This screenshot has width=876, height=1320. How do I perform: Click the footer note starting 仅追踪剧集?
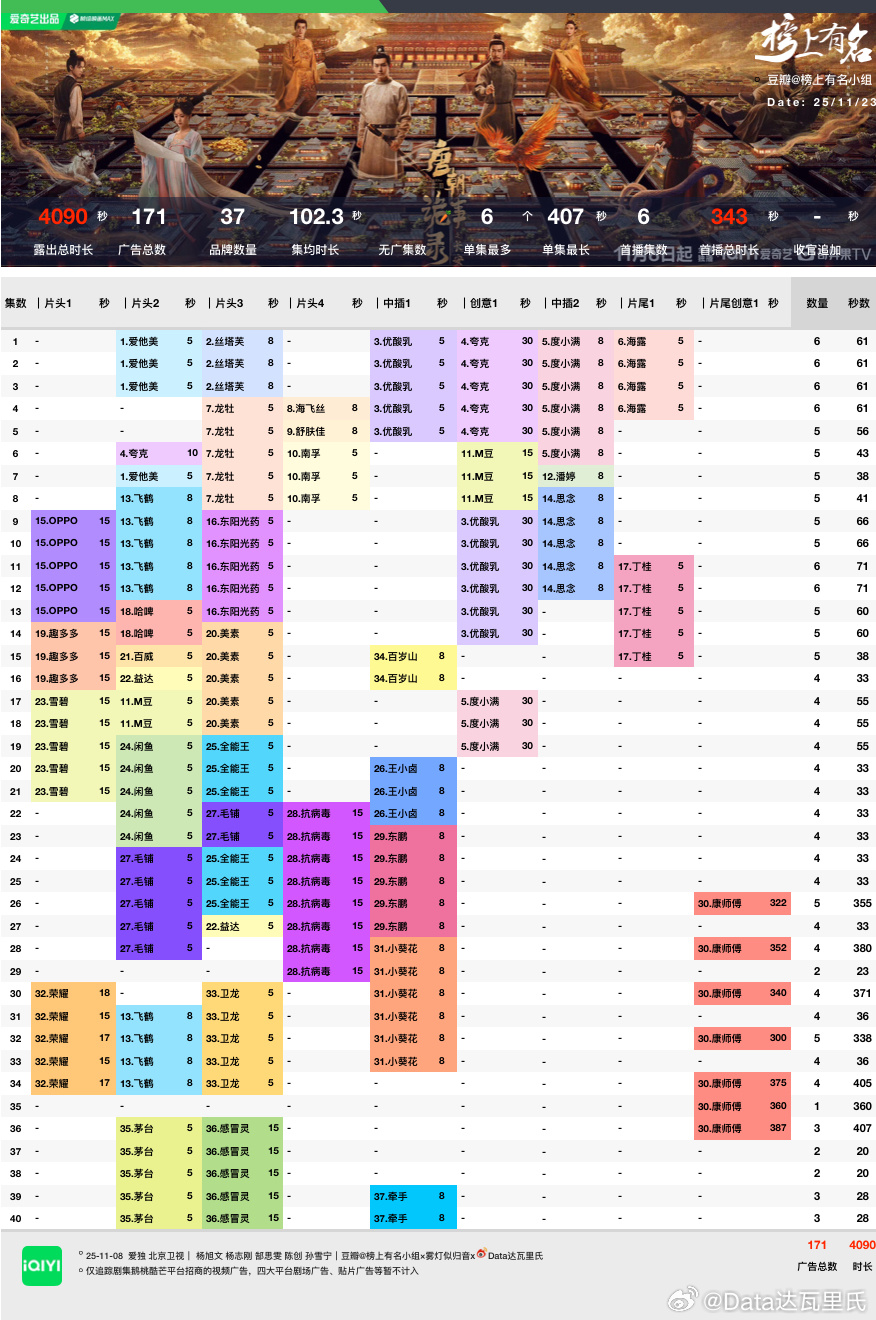click(x=251, y=1271)
